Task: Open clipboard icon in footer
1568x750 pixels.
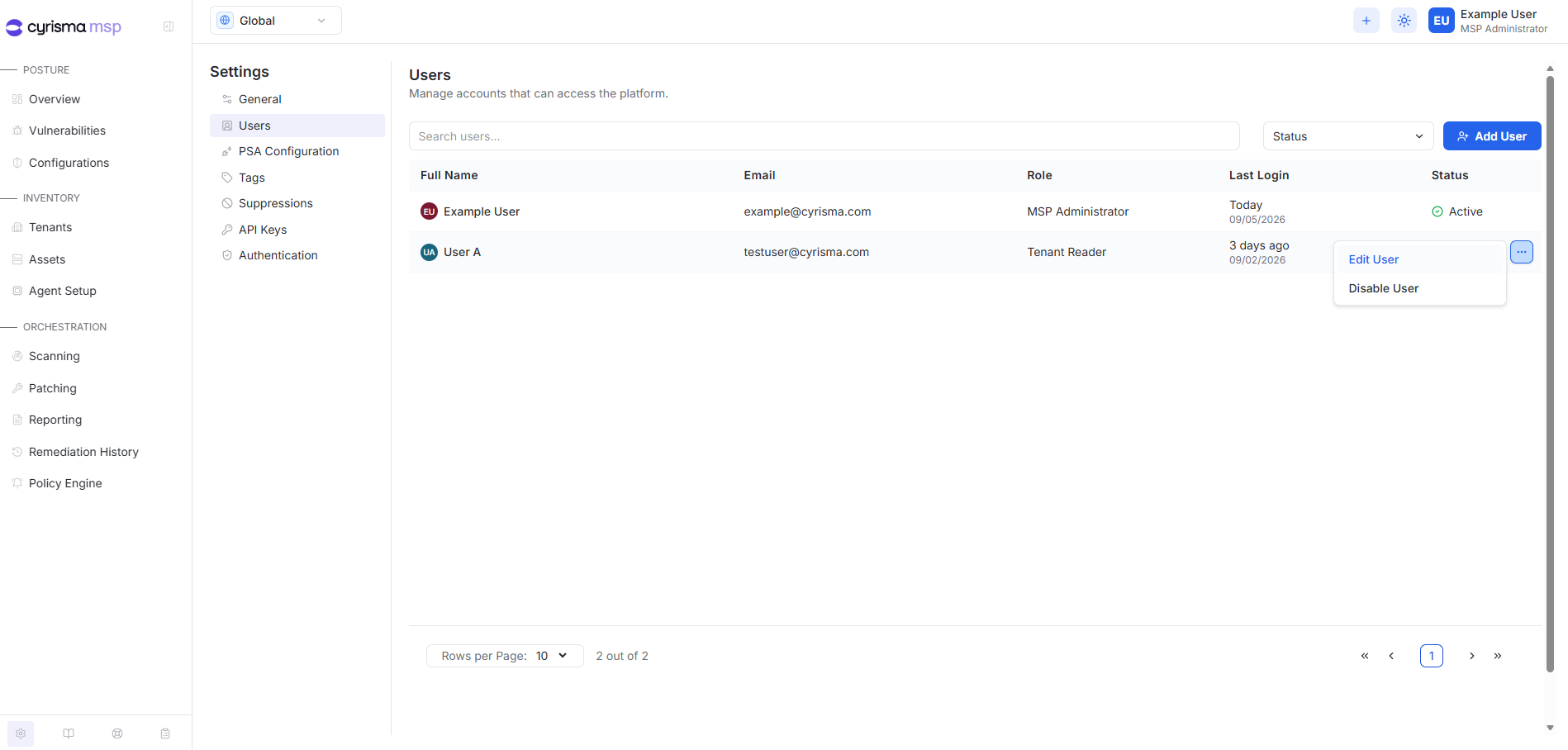Action: [165, 733]
